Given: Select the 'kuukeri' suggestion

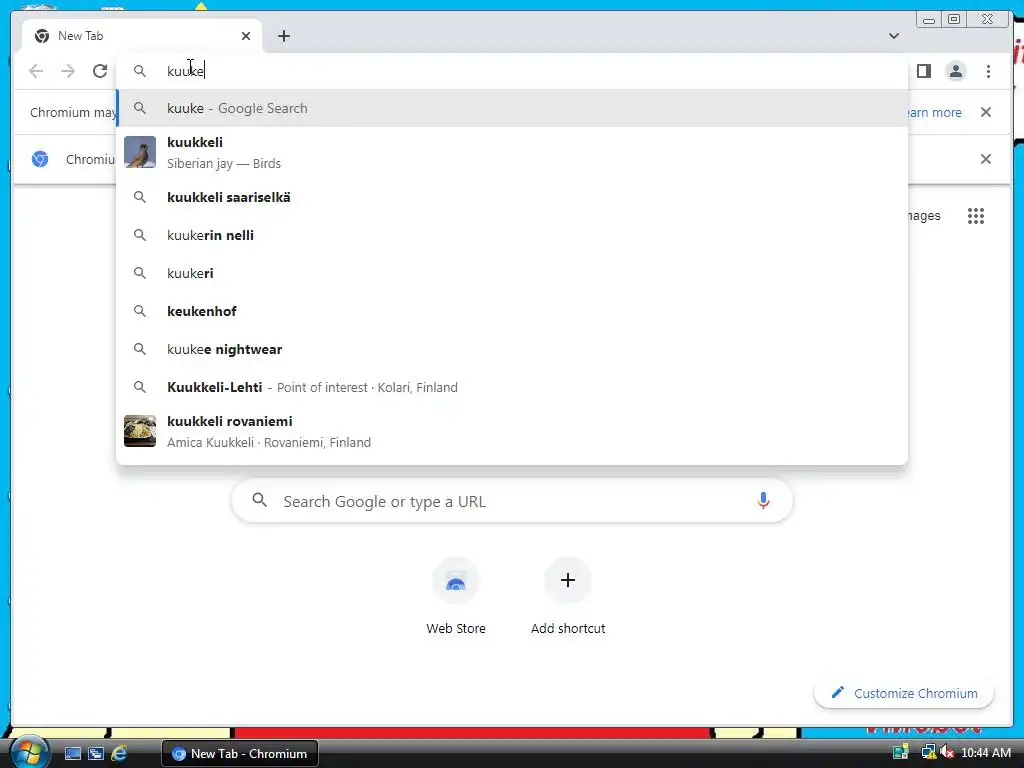Looking at the screenshot, I should click(x=512, y=273).
